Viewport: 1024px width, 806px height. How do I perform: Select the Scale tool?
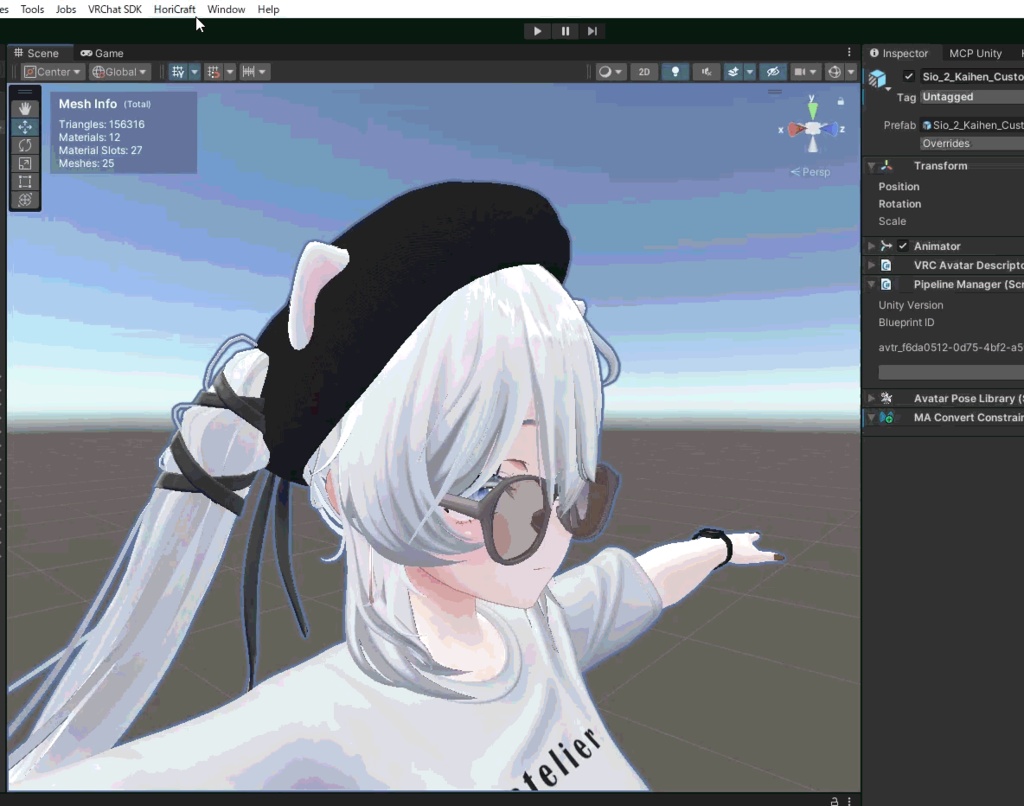pos(25,163)
